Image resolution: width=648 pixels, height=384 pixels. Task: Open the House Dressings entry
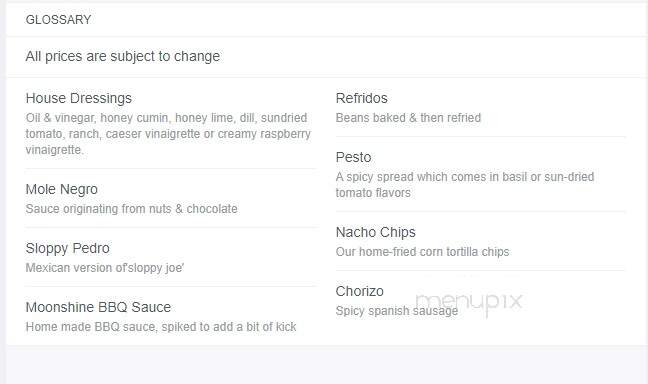79,98
